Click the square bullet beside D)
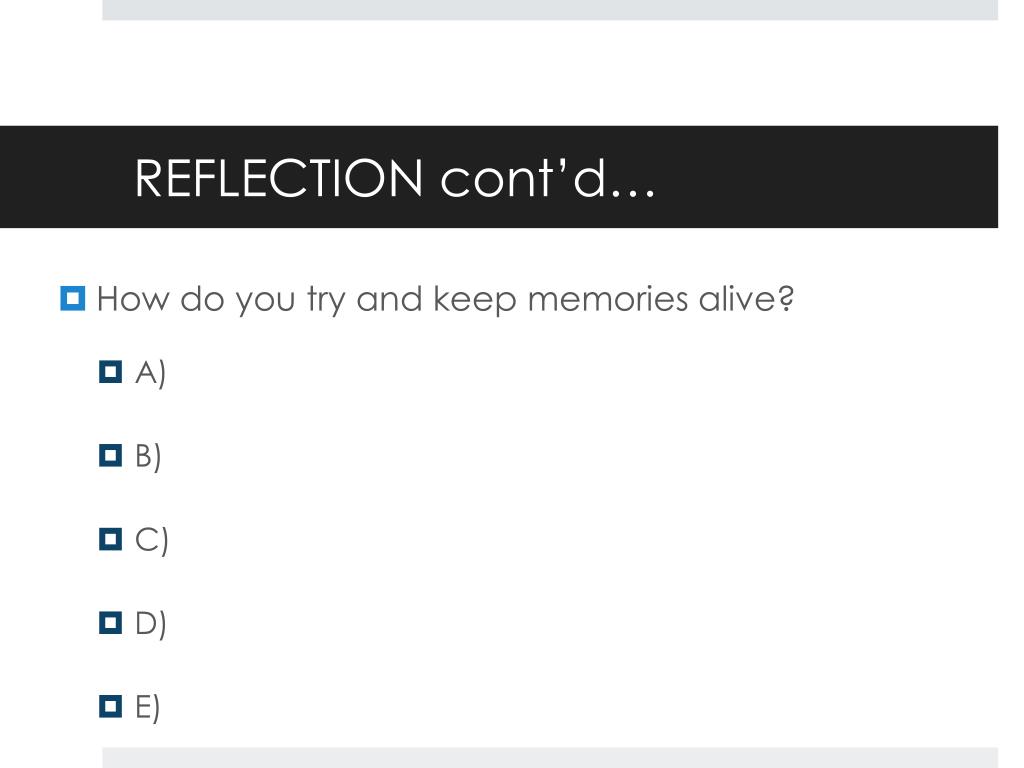1024x768 pixels. (x=110, y=622)
